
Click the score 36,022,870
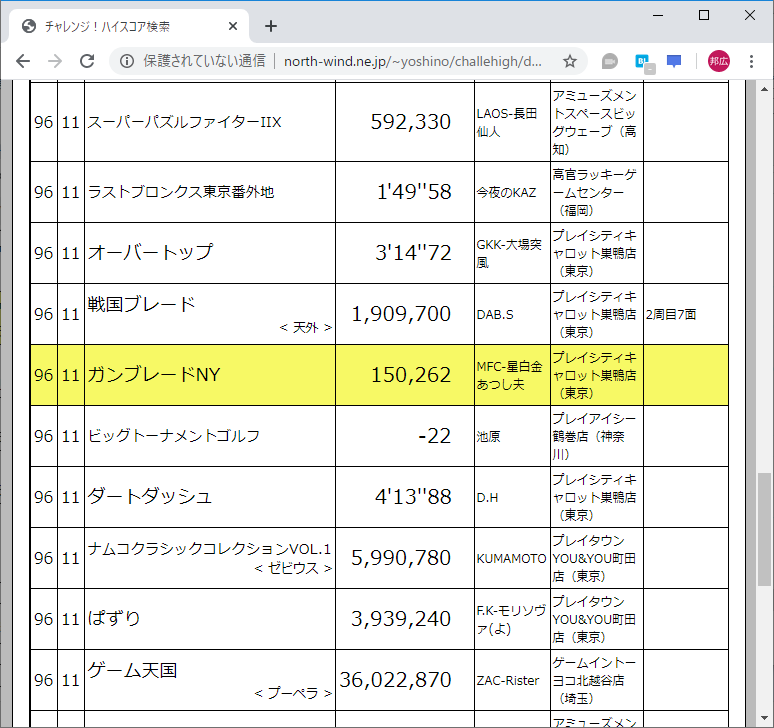pyautogui.click(x=395, y=680)
